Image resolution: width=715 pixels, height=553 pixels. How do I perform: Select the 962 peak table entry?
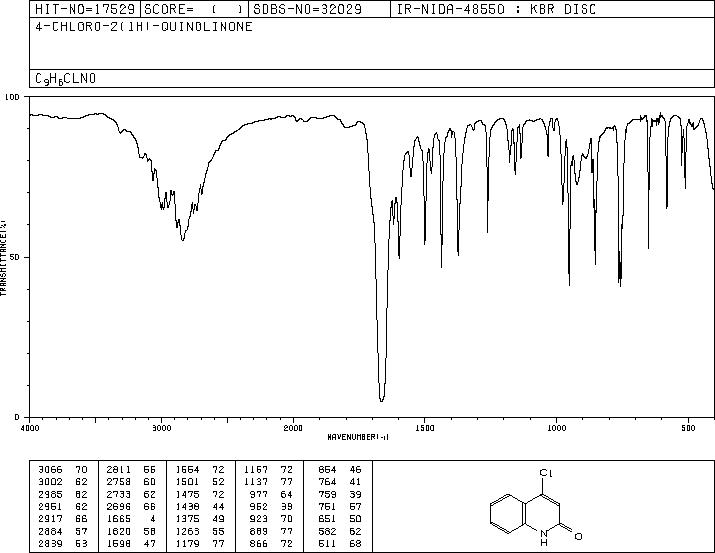(272, 506)
